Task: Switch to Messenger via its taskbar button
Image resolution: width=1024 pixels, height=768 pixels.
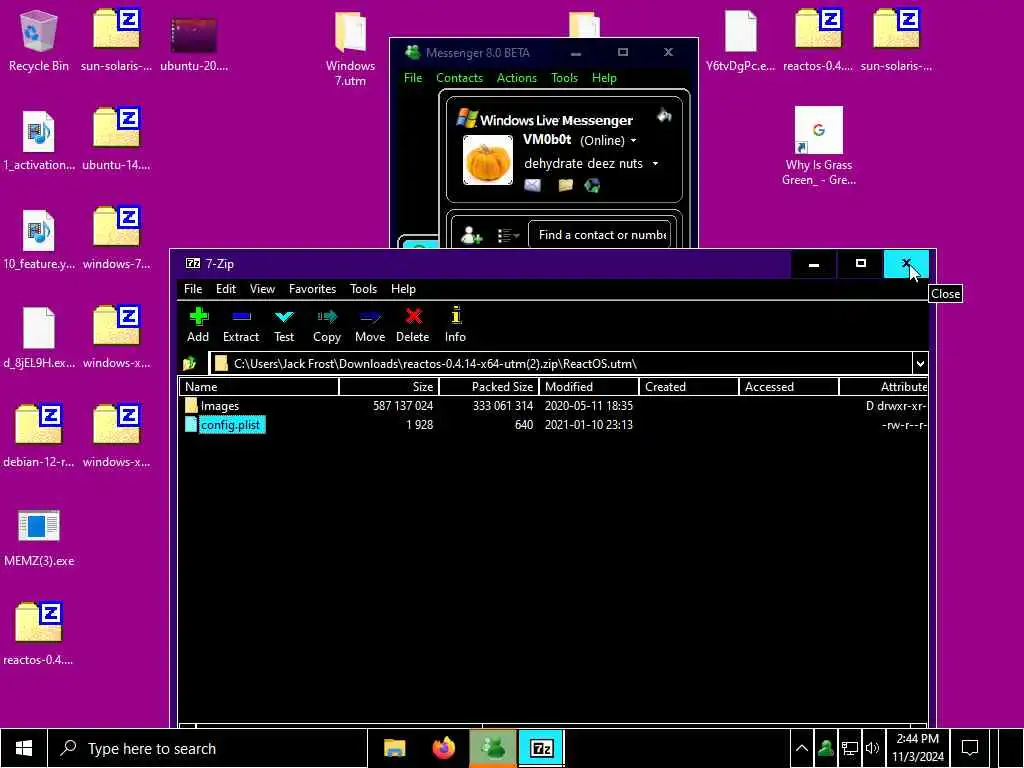Action: (493, 748)
